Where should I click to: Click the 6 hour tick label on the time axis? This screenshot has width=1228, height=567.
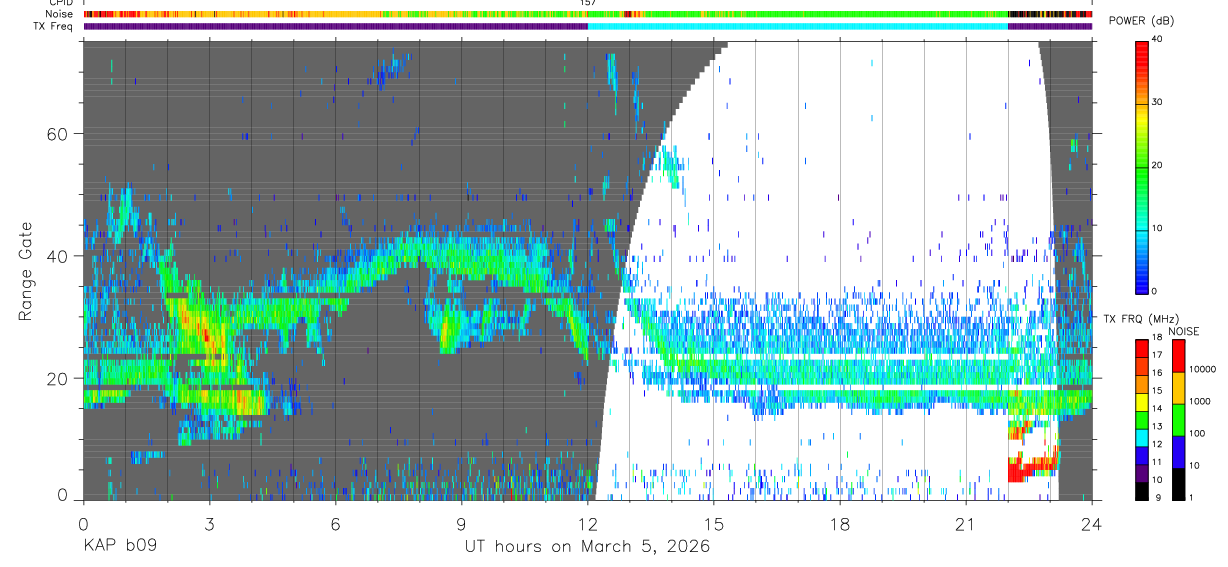[335, 524]
